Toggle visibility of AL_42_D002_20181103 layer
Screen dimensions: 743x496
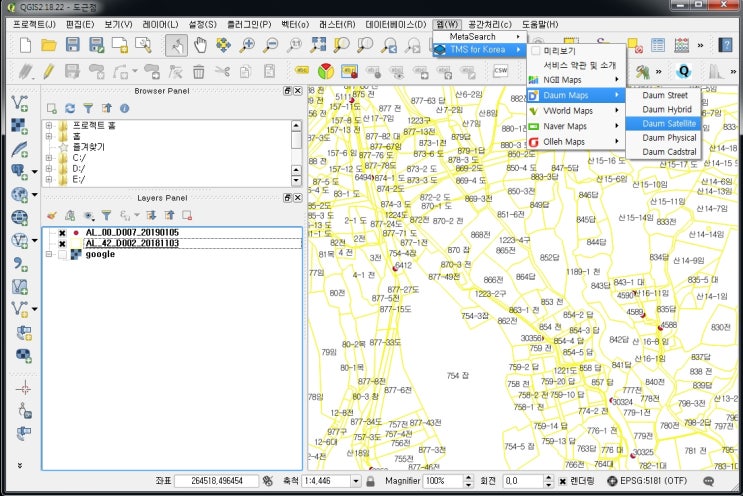pyautogui.click(x=62, y=243)
